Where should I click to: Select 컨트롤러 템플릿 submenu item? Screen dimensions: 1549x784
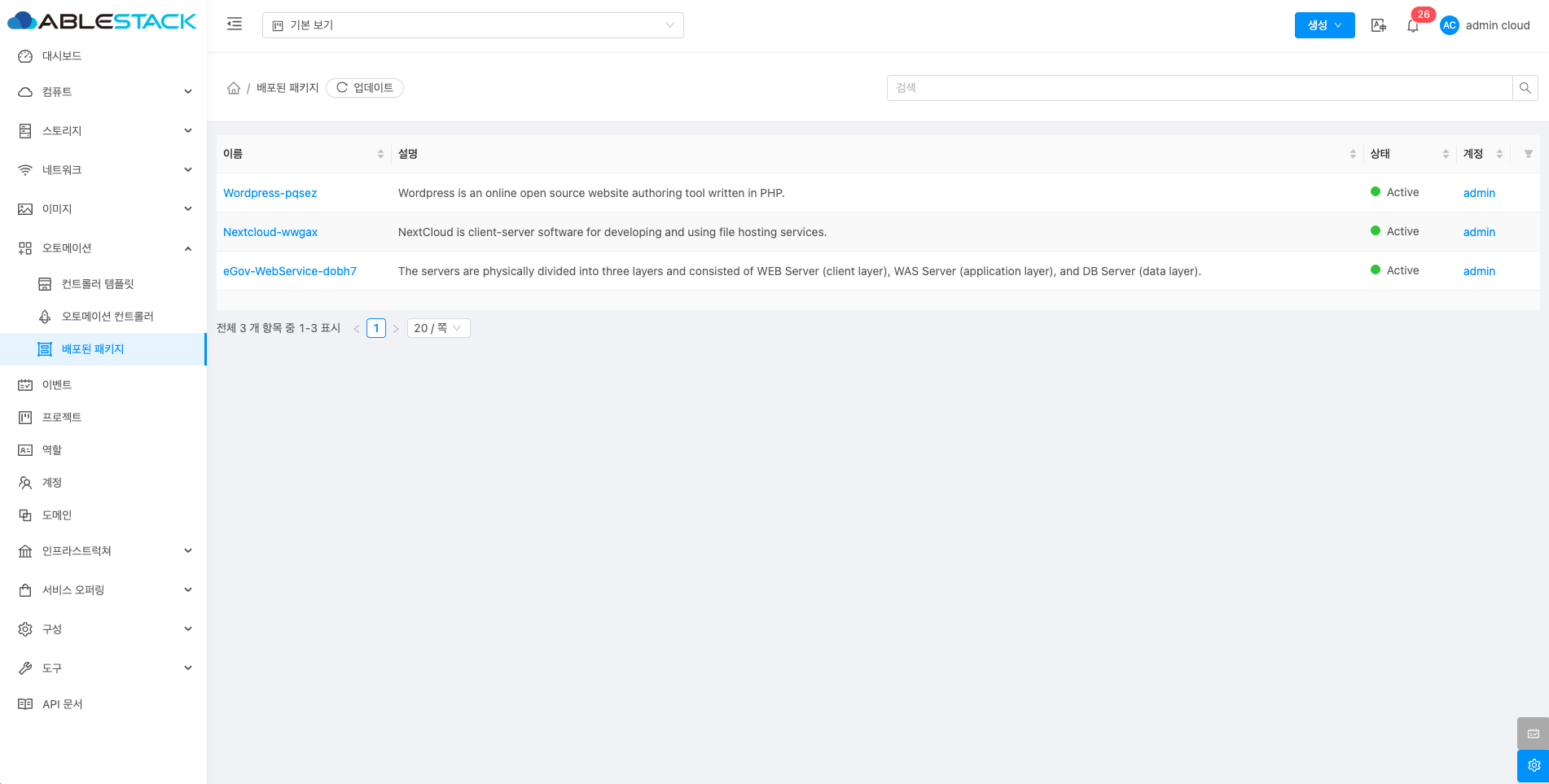[x=103, y=284]
